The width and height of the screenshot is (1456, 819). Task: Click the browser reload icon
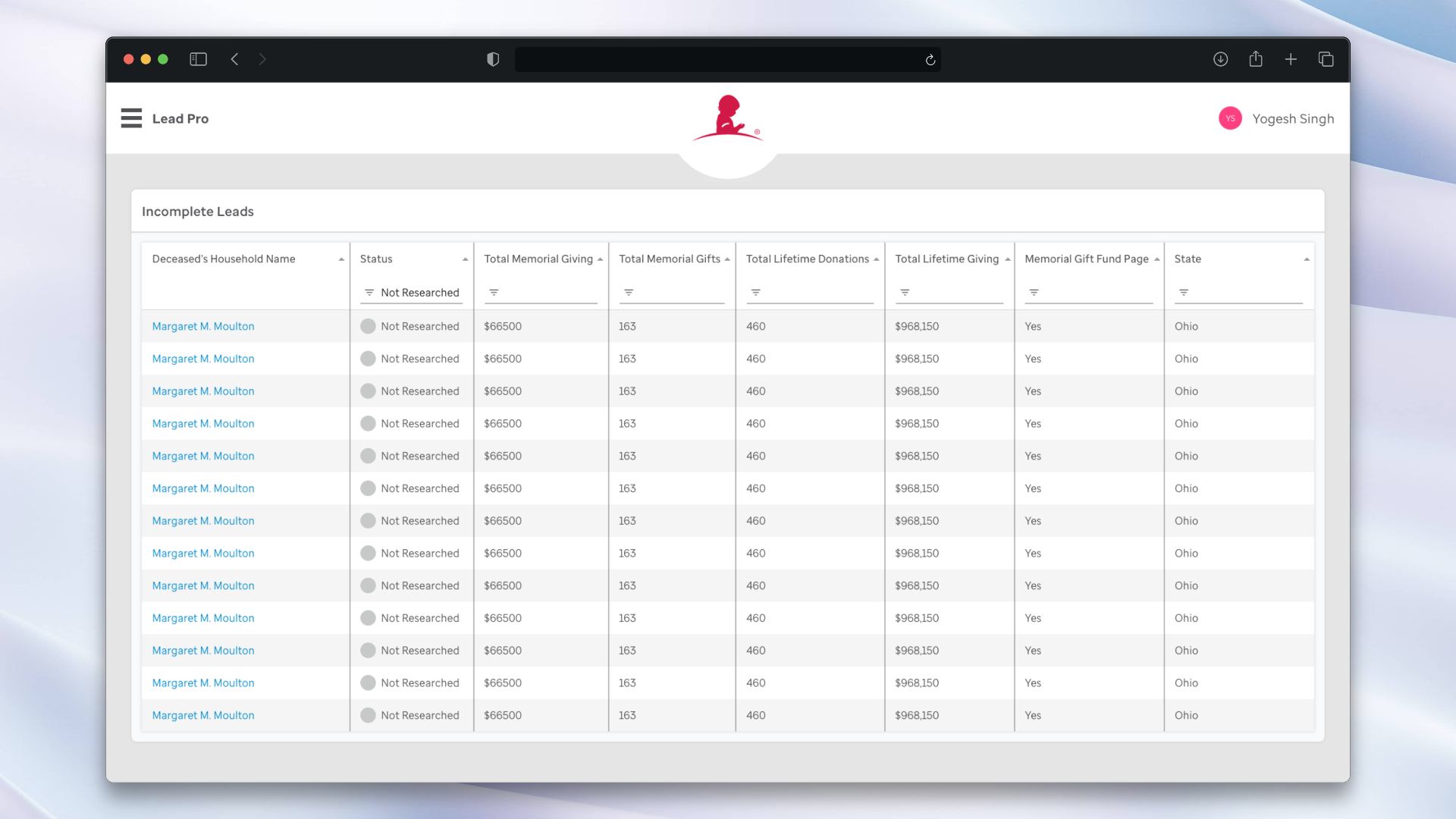[930, 60]
